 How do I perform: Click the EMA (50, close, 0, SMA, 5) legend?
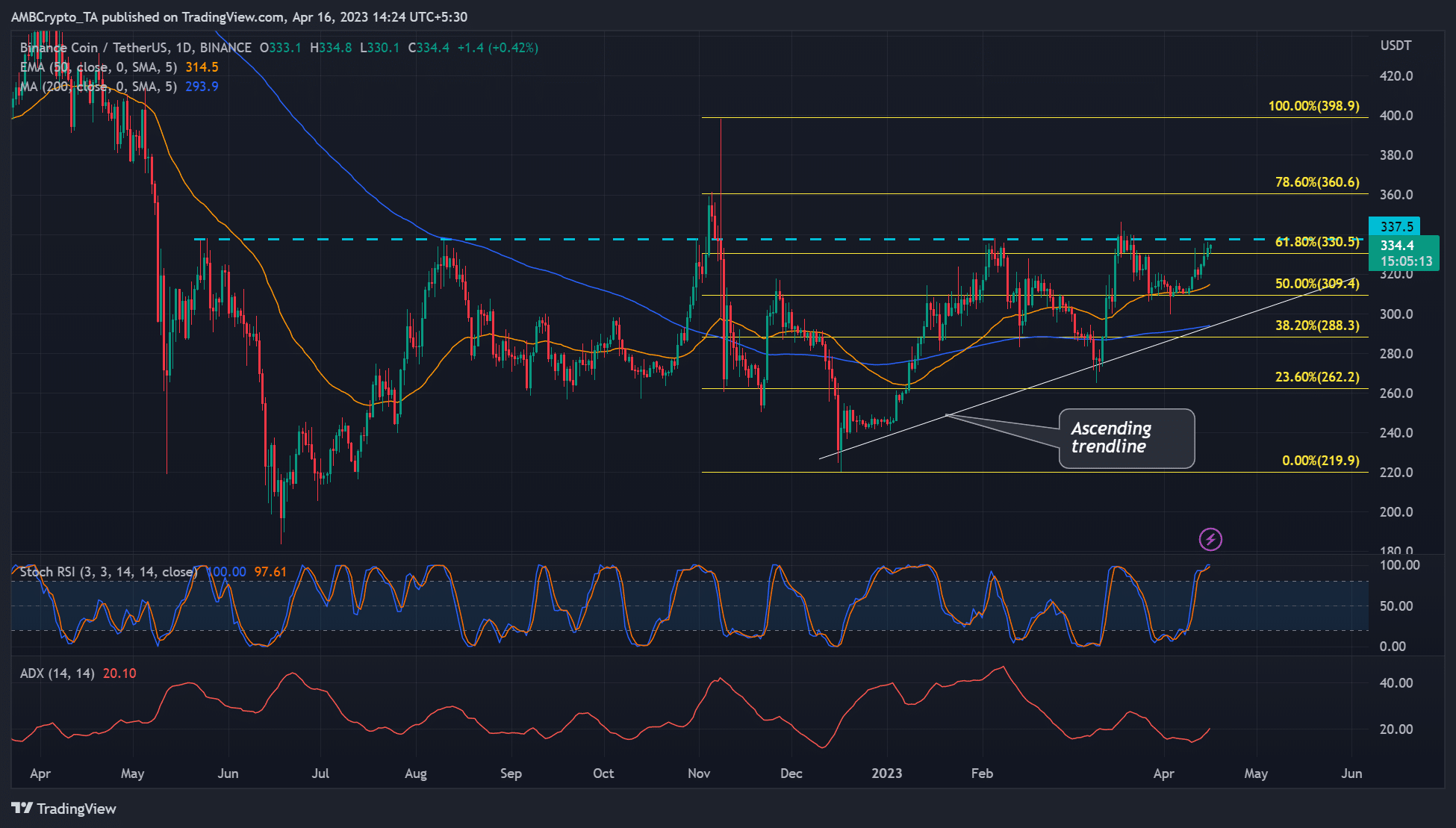point(99,67)
